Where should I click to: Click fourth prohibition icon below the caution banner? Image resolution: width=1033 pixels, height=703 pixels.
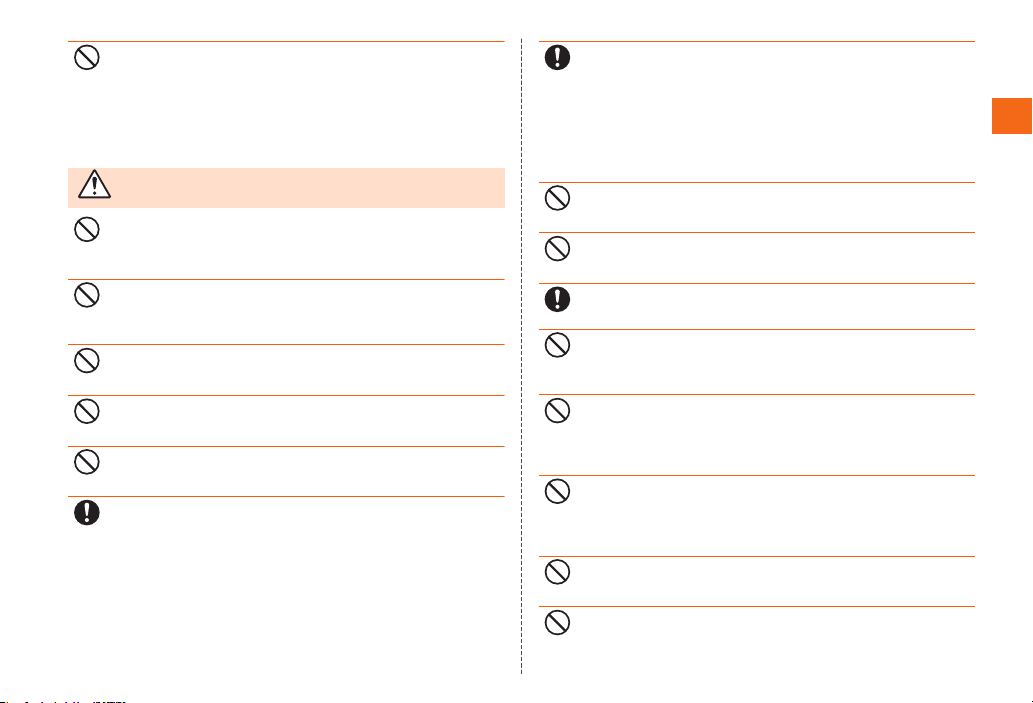[x=86, y=411]
